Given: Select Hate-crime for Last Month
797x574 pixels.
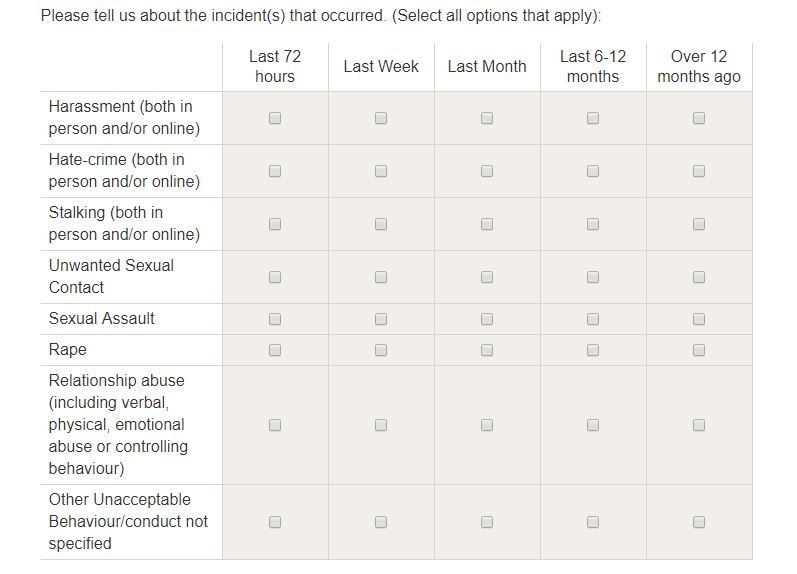Looking at the screenshot, I should 487,171.
